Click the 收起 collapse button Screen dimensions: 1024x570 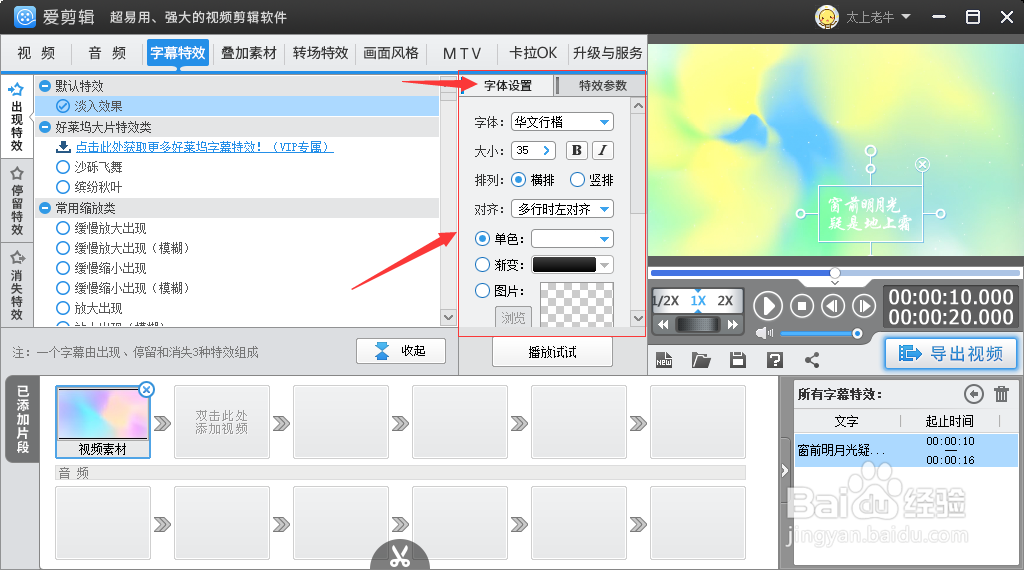click(x=401, y=351)
